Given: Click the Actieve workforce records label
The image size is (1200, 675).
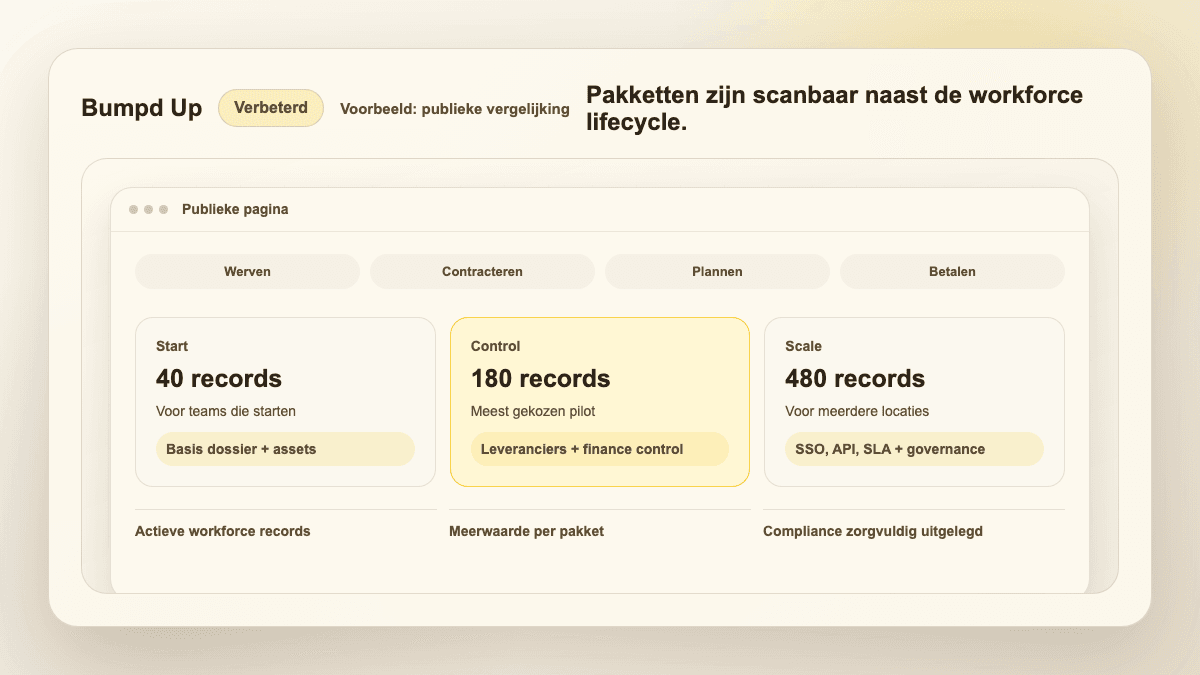Looking at the screenshot, I should tap(223, 531).
